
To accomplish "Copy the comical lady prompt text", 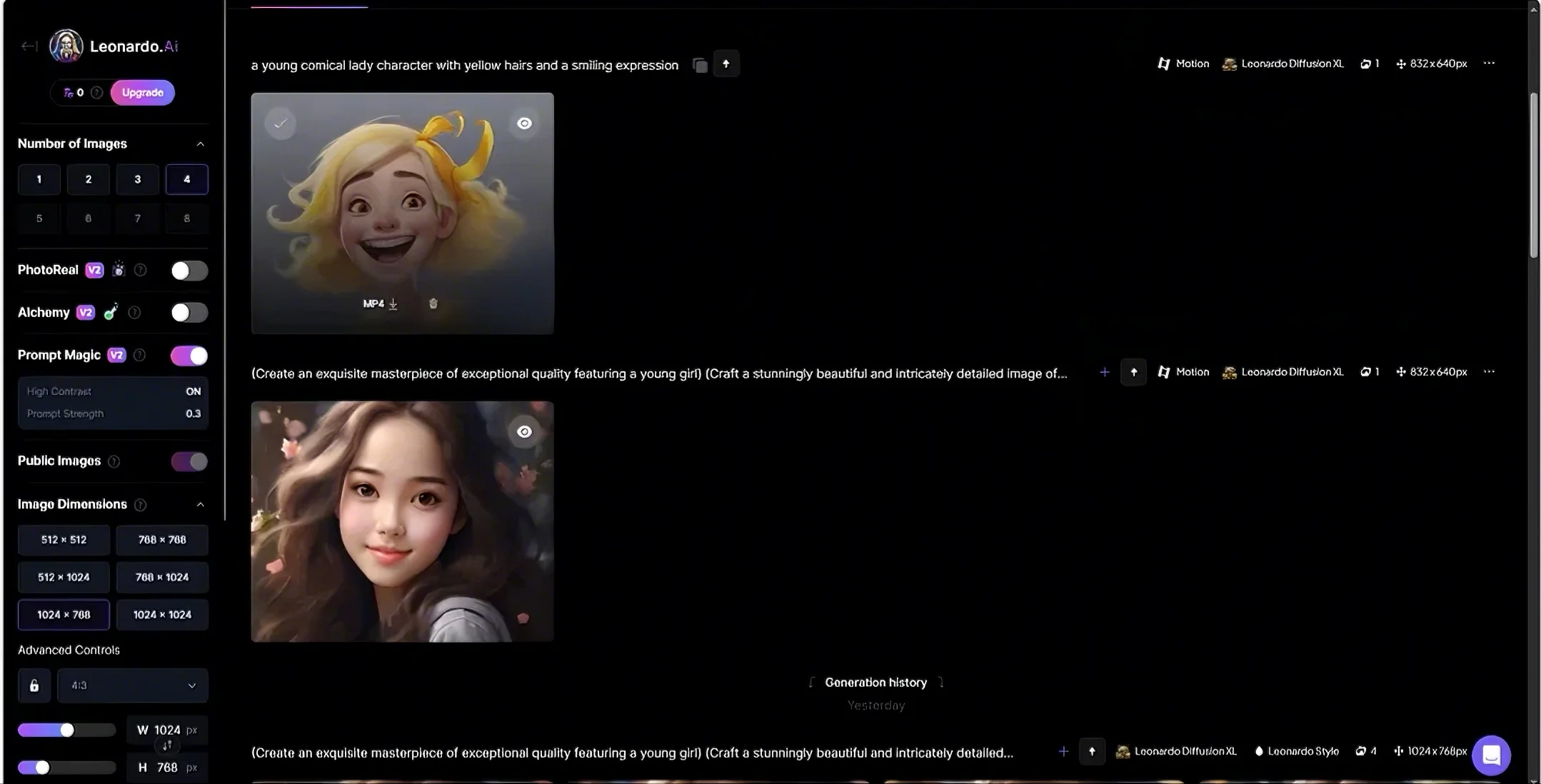I will (699, 64).
